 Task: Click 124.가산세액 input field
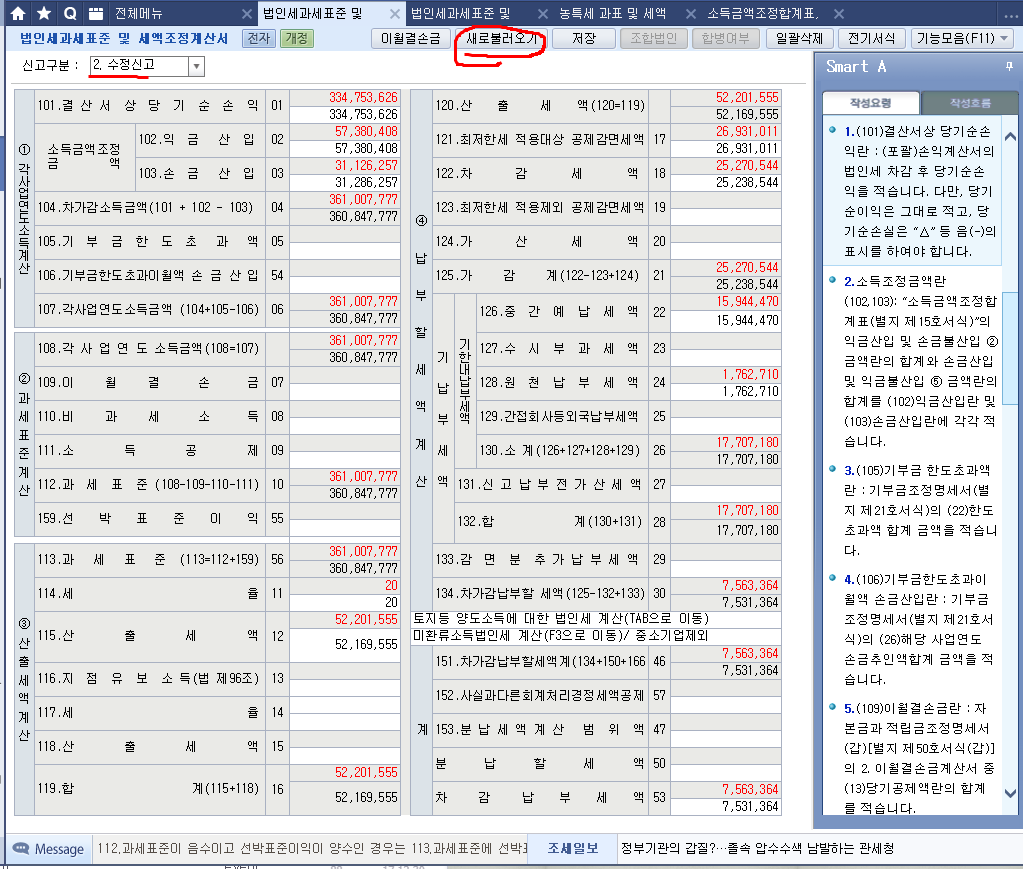pyautogui.click(x=725, y=250)
